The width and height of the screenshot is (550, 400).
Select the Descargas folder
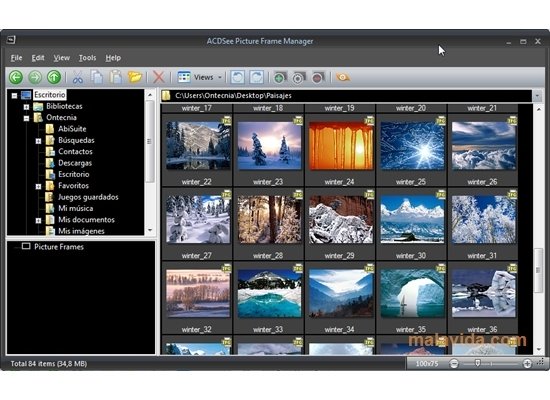pos(75,163)
